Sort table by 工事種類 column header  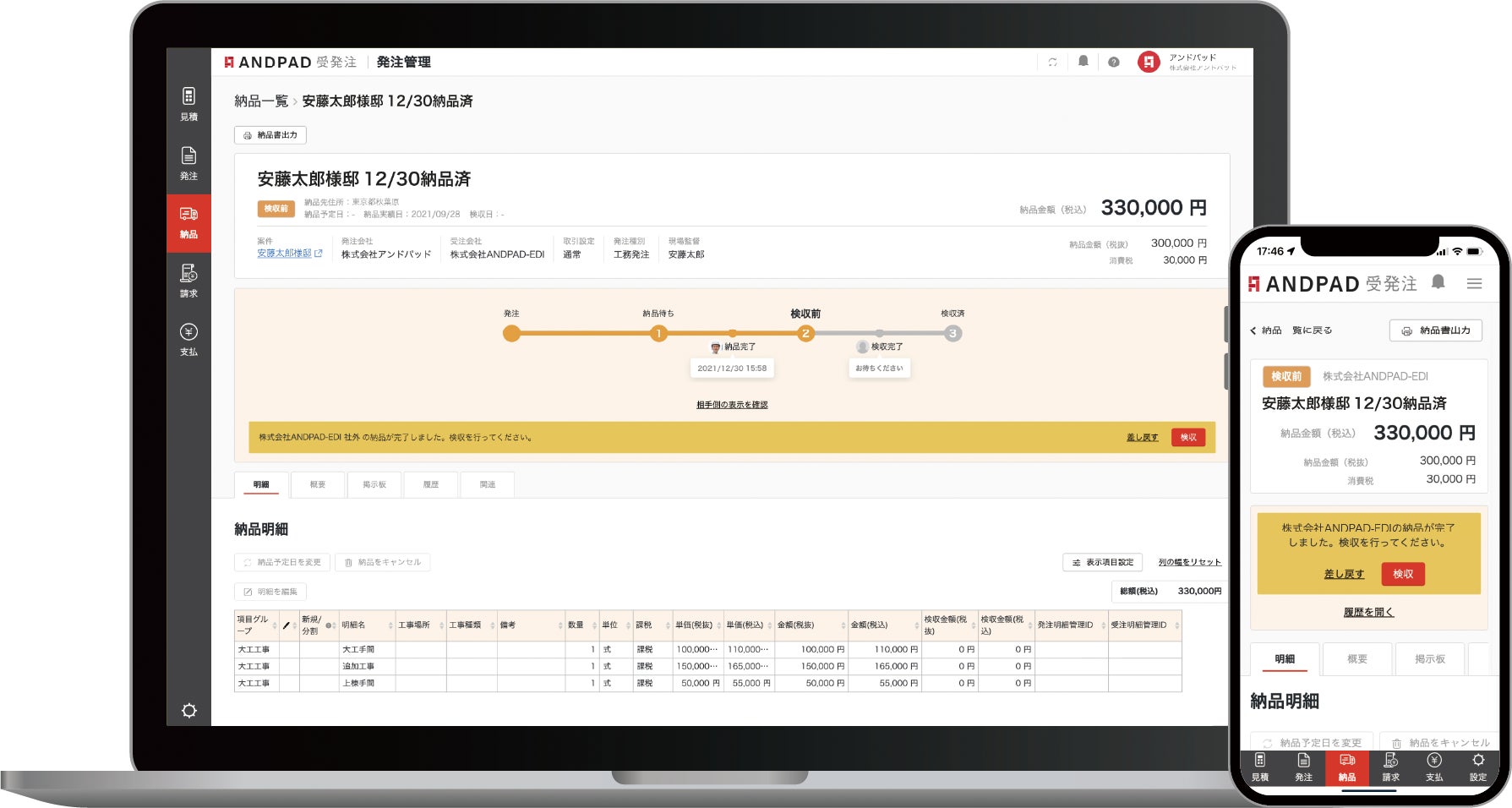472,625
